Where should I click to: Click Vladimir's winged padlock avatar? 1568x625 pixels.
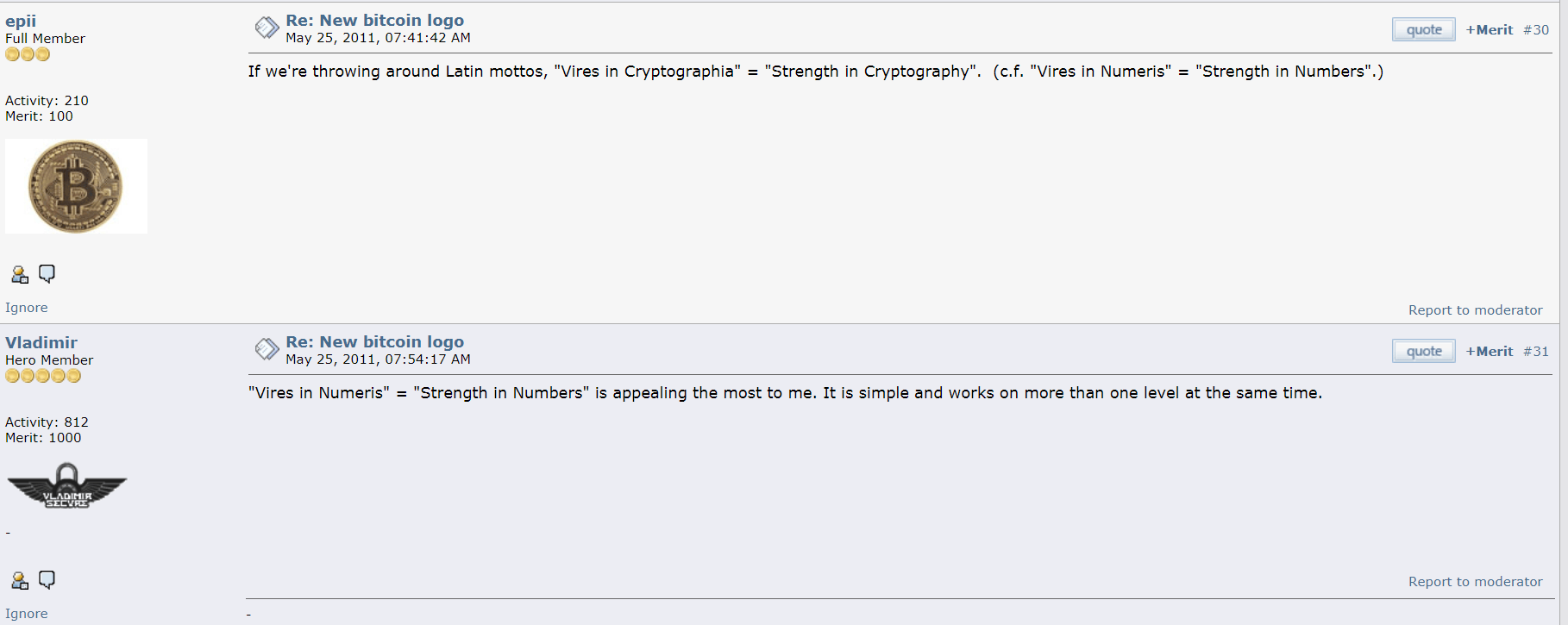pyautogui.click(x=67, y=486)
